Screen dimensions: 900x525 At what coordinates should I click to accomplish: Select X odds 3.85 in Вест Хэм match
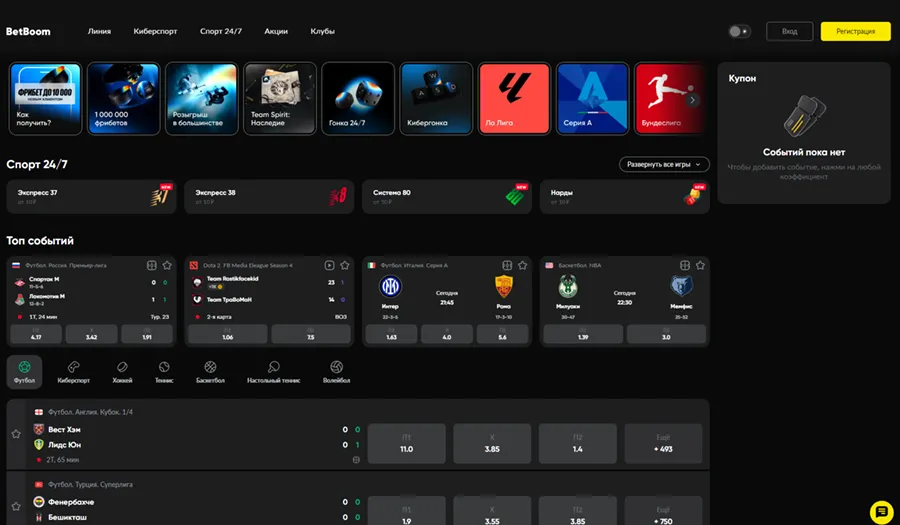[x=492, y=444]
